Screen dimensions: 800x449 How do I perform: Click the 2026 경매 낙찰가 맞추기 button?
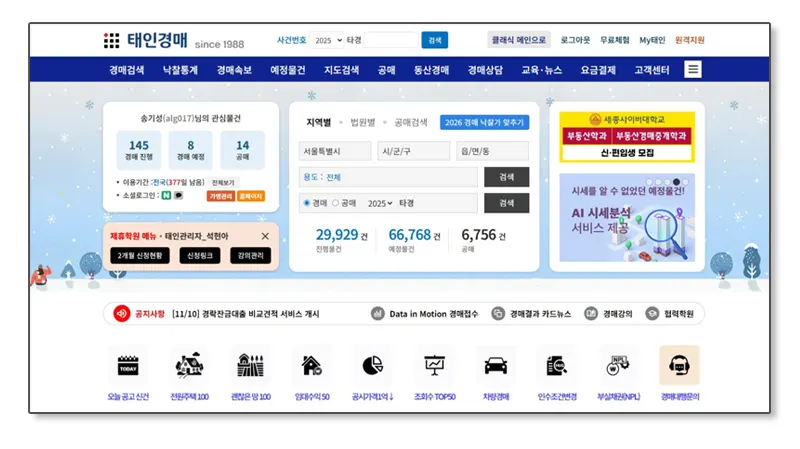tap(484, 122)
